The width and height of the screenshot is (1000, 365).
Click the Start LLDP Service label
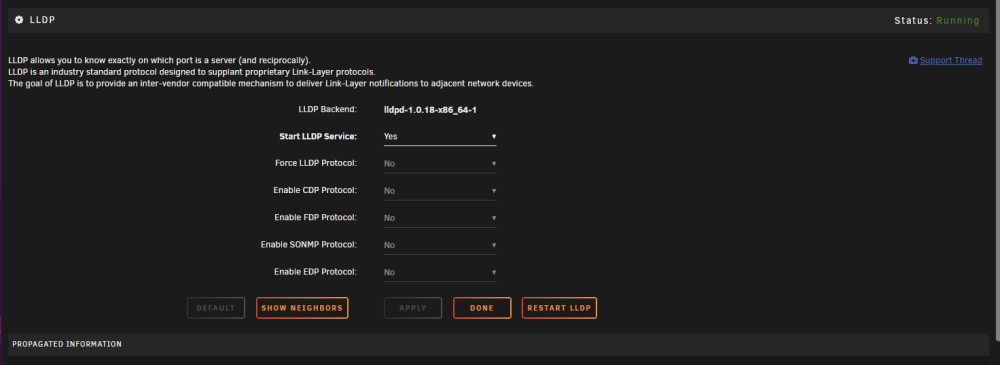(x=318, y=137)
